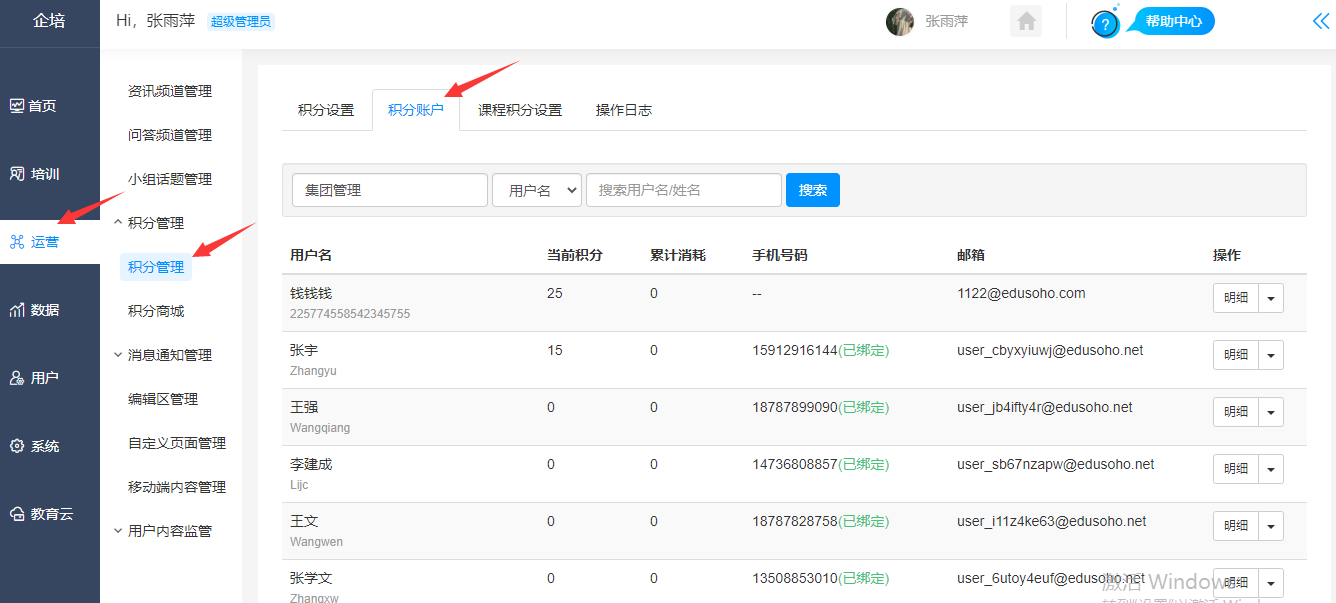1336x603 pixels.
Task: Click 明细 for user 钱钱钱
Action: [x=1236, y=298]
